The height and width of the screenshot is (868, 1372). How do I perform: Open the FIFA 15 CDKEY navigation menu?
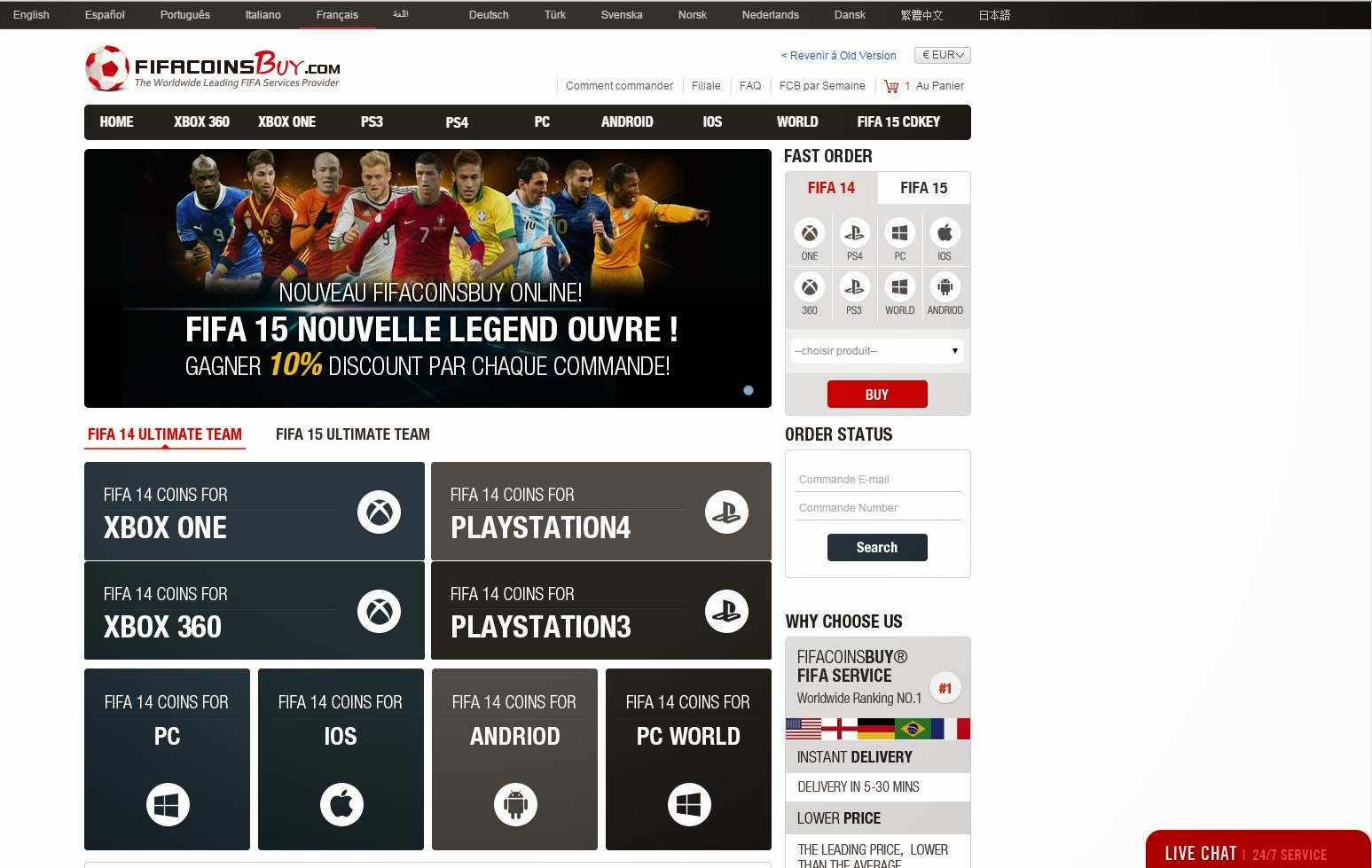(x=898, y=121)
